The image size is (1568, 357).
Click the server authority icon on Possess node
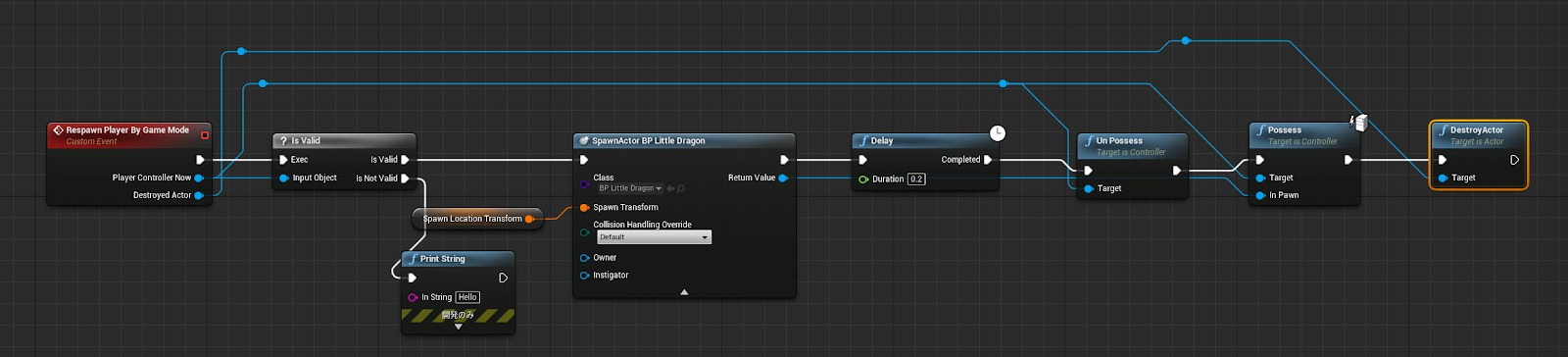click(x=1359, y=123)
